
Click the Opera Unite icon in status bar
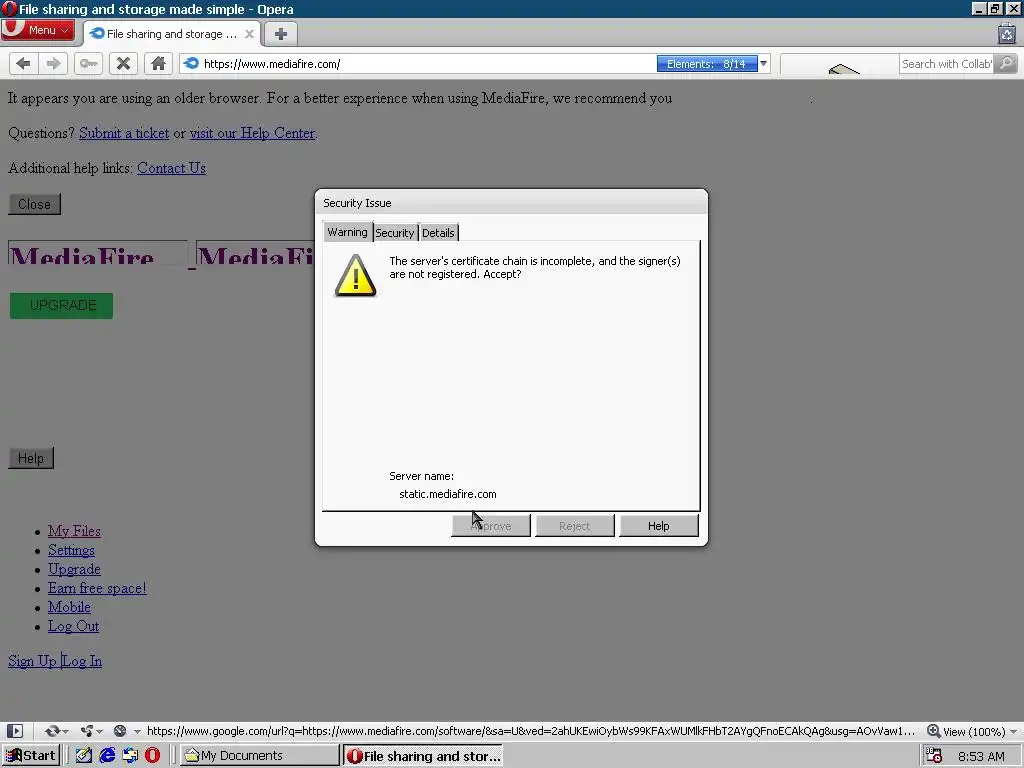[x=86, y=731]
